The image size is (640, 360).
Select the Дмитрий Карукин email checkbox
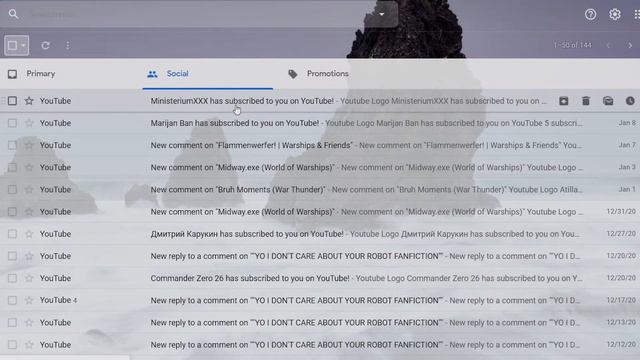[x=12, y=234]
